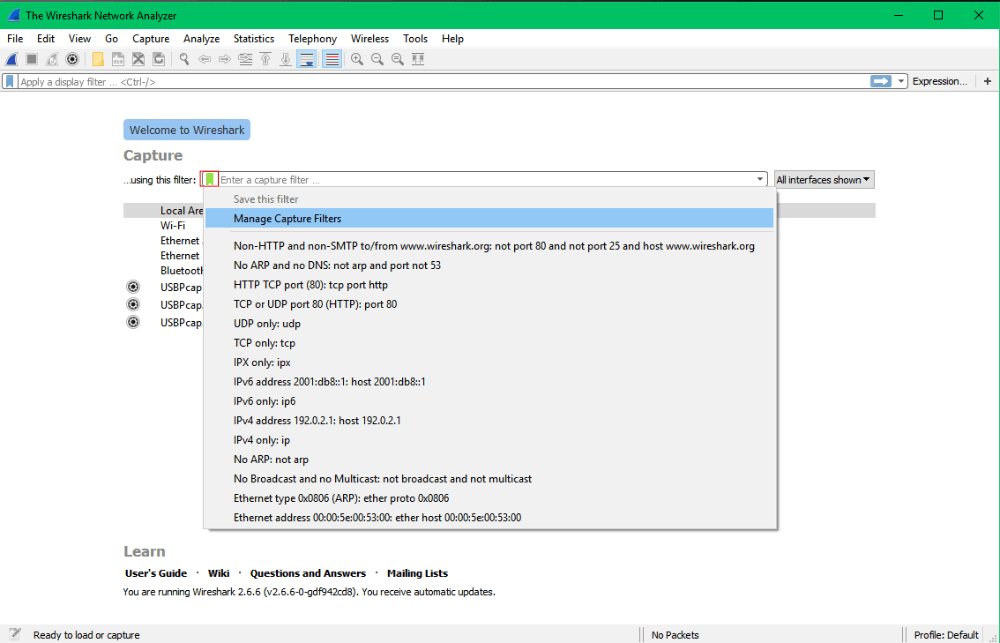Open the All interfaces shown dropdown
The width and height of the screenshot is (1000, 643).
click(x=823, y=179)
